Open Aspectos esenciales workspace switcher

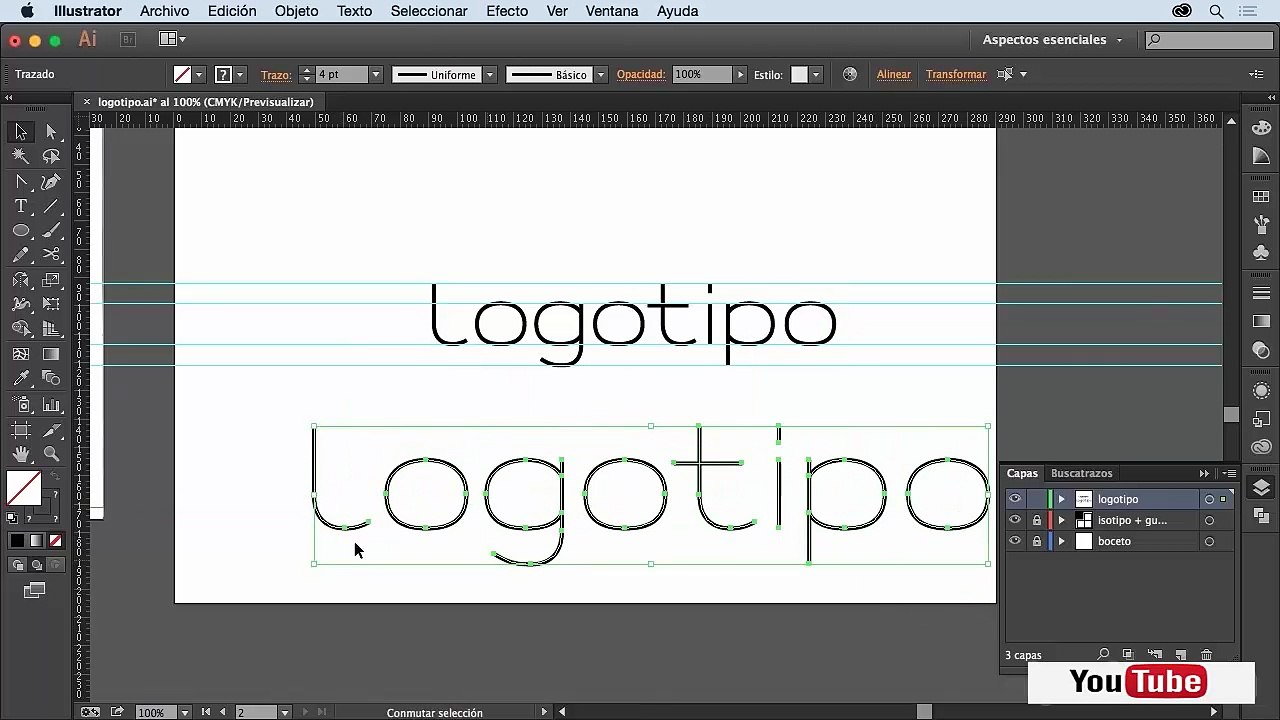click(x=1052, y=40)
